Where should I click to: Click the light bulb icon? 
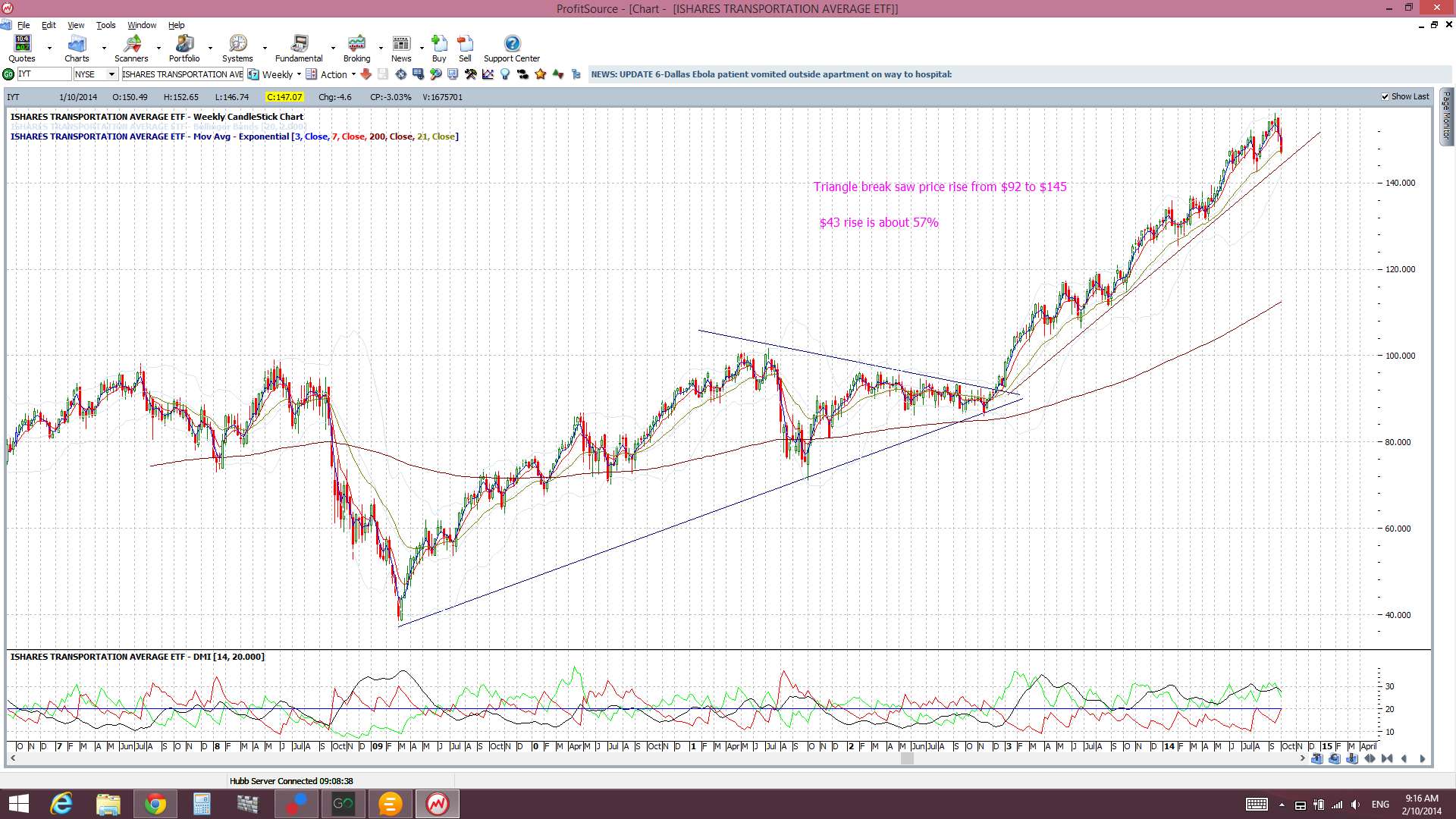click(x=505, y=74)
